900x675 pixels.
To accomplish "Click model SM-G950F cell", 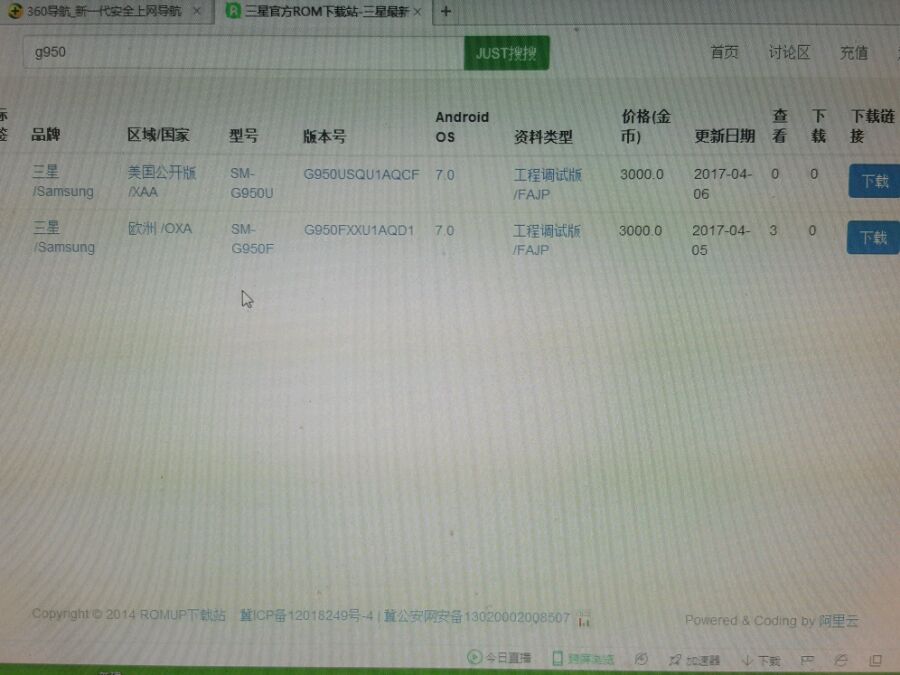I will [x=252, y=239].
